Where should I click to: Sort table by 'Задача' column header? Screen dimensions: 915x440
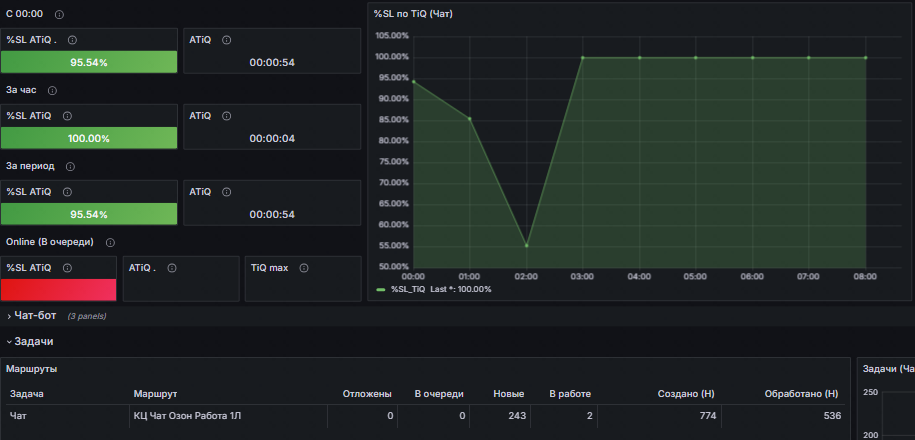click(27, 394)
